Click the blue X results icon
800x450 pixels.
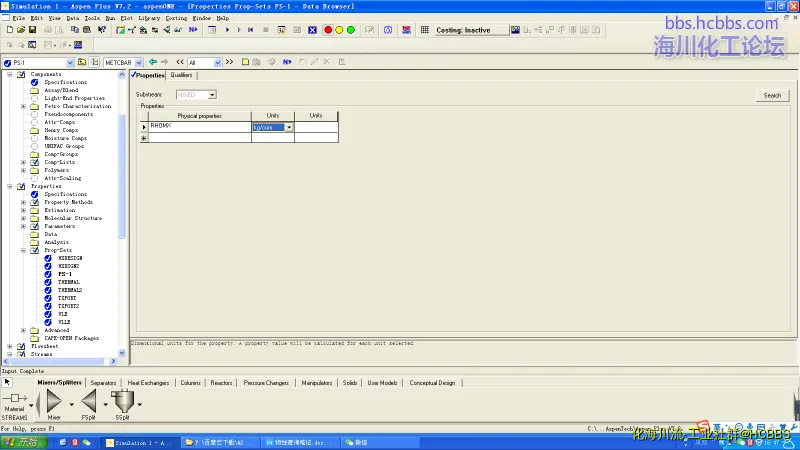[312, 30]
